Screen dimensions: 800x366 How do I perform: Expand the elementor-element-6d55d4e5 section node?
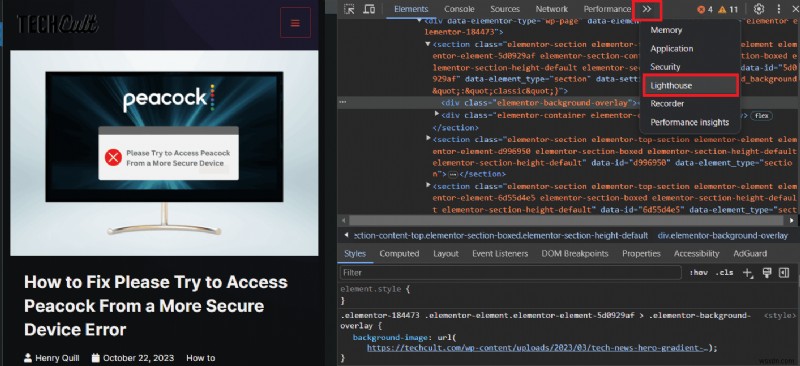click(x=428, y=185)
